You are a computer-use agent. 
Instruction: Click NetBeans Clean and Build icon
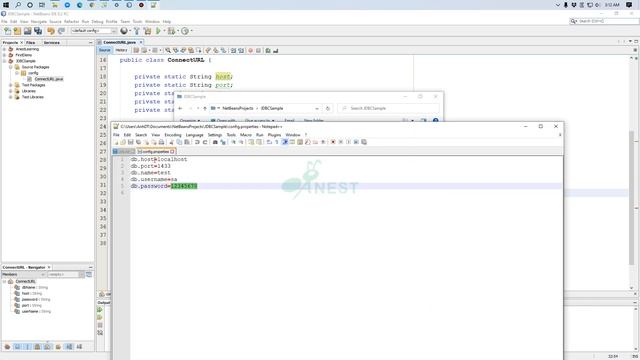[147, 31]
